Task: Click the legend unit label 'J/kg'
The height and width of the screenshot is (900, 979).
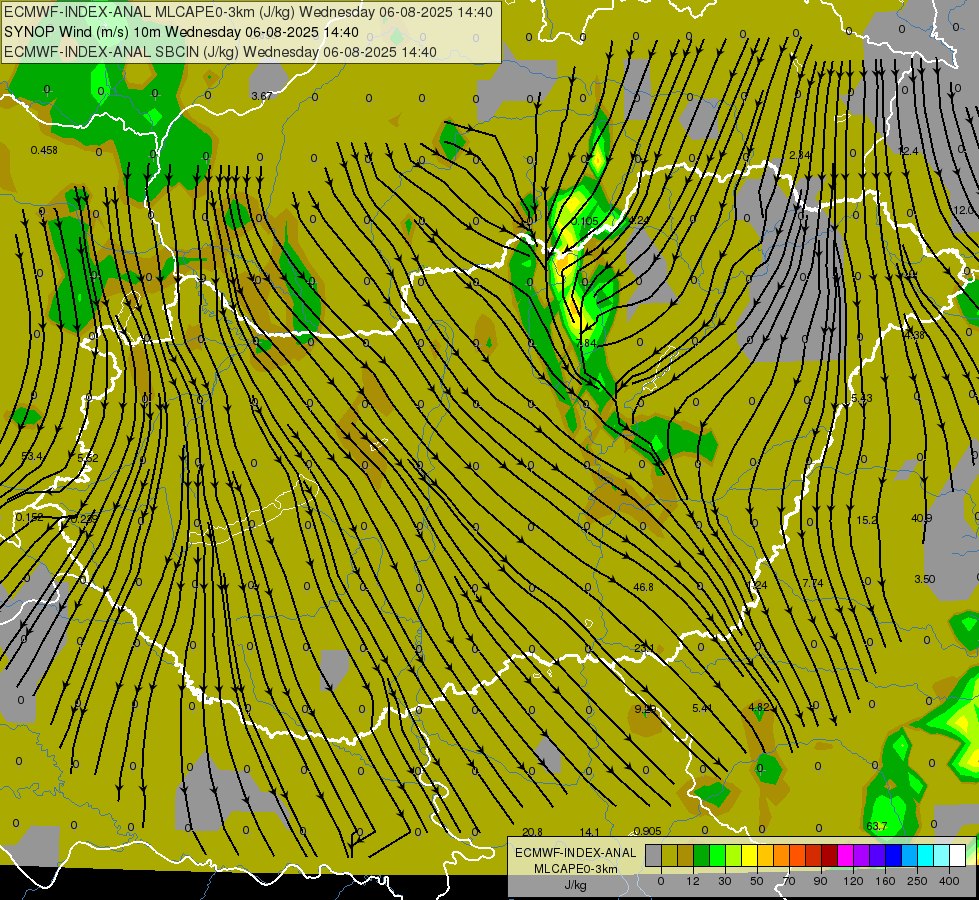Action: (x=575, y=885)
